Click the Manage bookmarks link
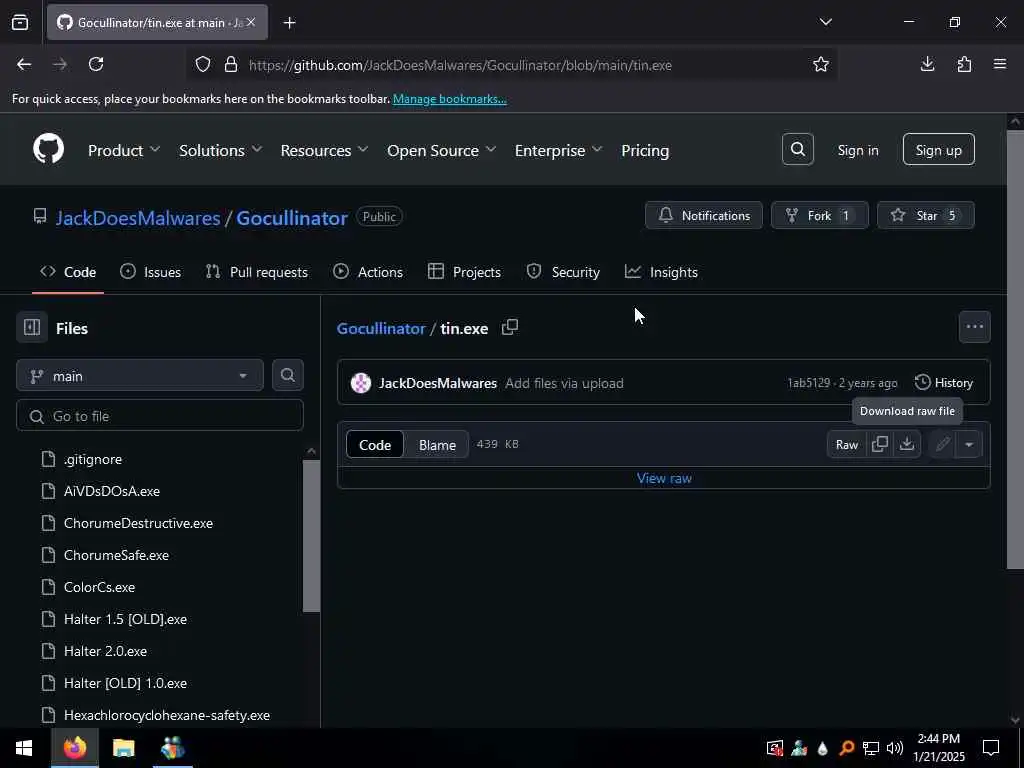This screenshot has height=768, width=1024. [x=449, y=99]
